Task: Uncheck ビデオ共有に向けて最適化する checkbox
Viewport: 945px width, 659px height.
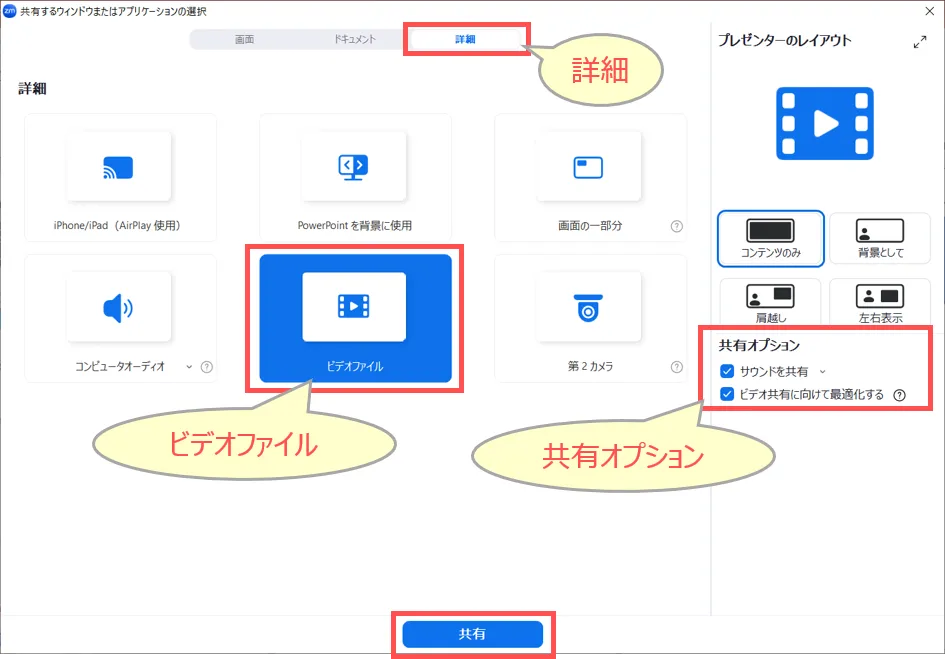Action: (727, 395)
